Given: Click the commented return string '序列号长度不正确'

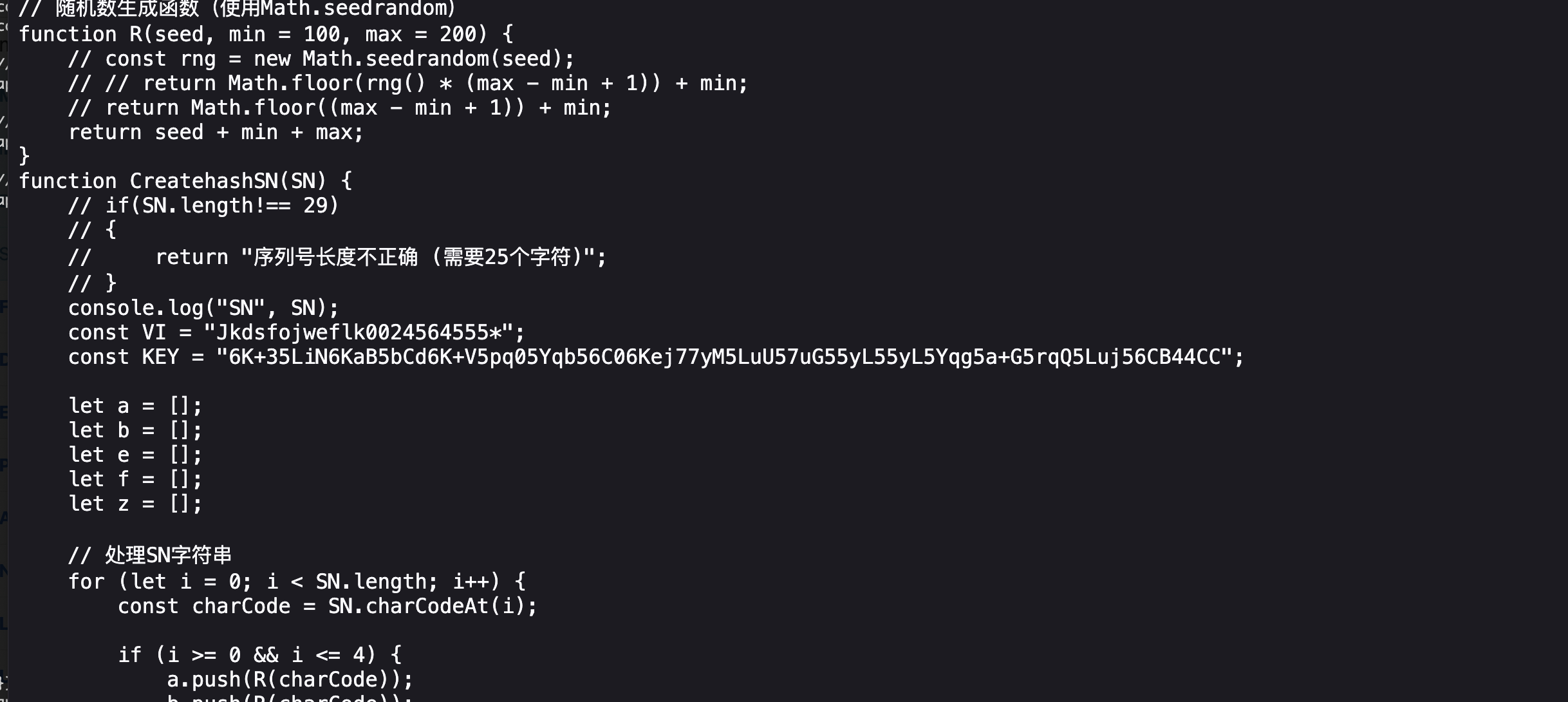Looking at the screenshot, I should click(335, 258).
